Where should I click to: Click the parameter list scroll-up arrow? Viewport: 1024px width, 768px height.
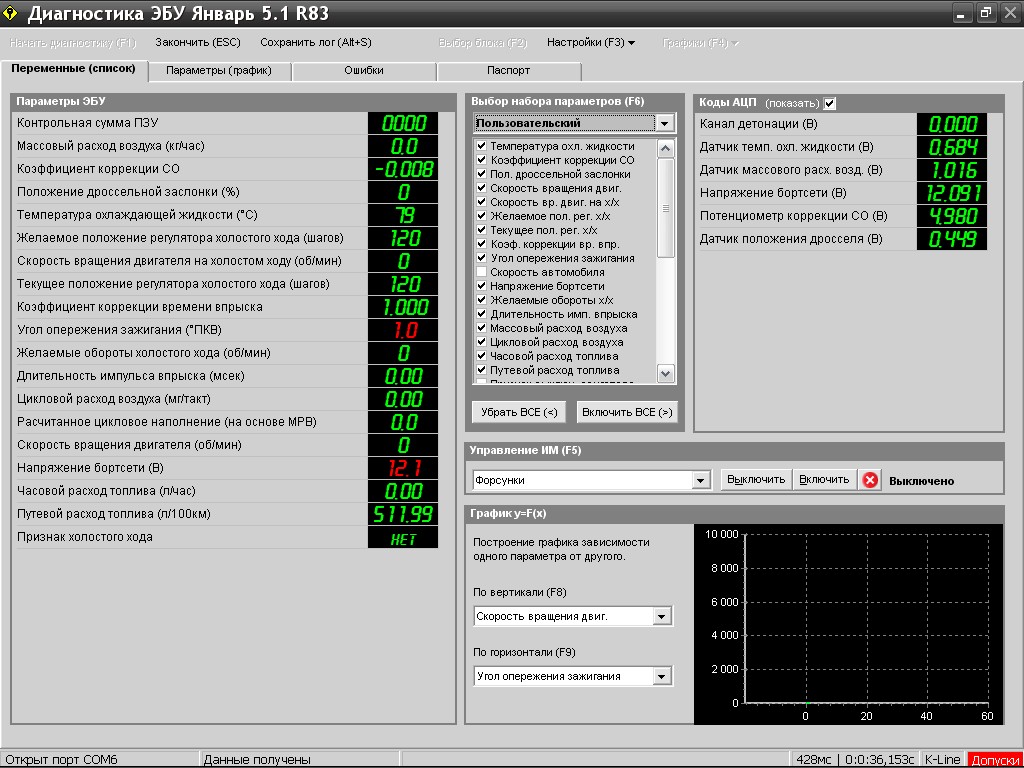tap(666, 147)
